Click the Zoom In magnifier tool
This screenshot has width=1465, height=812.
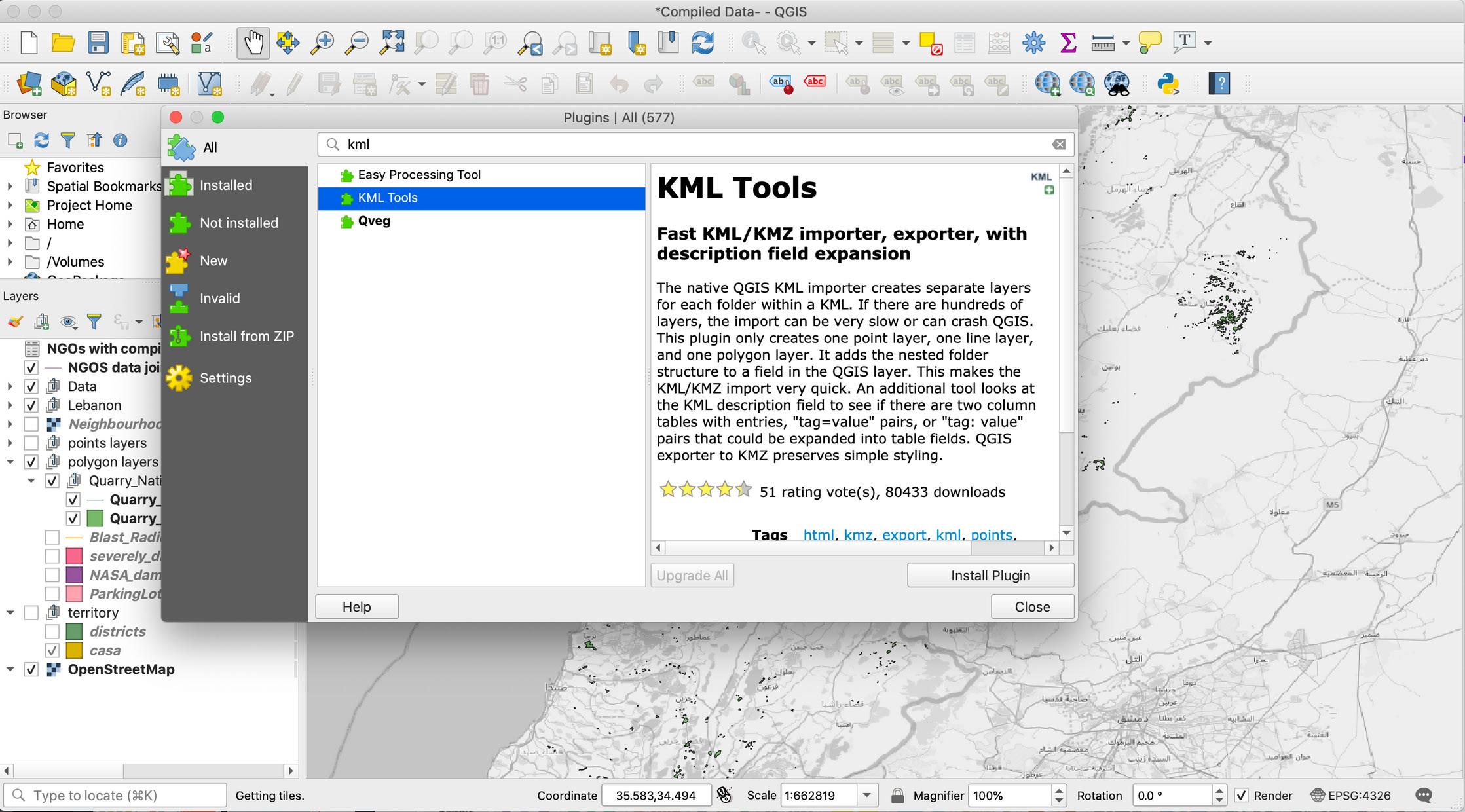point(322,43)
